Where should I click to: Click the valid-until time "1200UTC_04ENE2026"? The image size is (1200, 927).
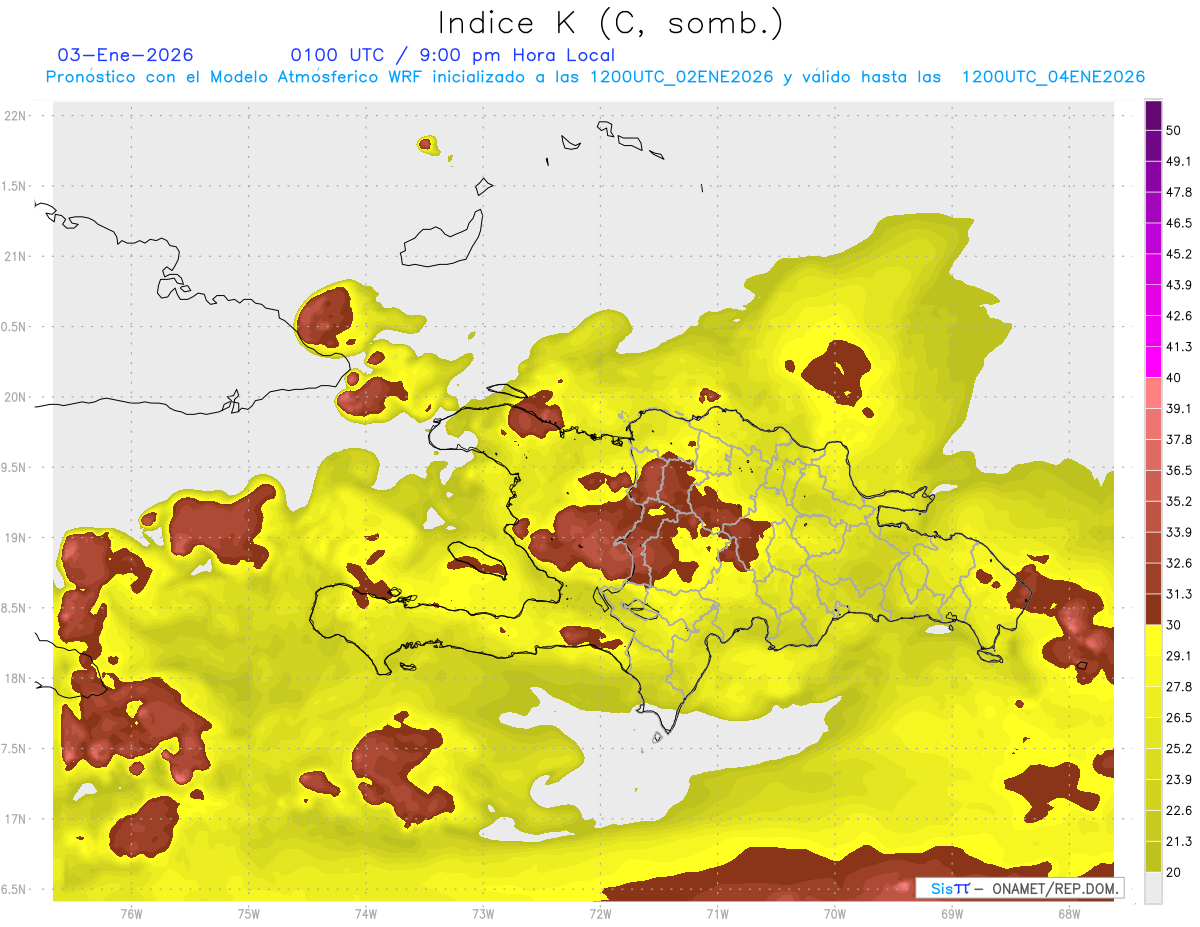(x=1053, y=77)
